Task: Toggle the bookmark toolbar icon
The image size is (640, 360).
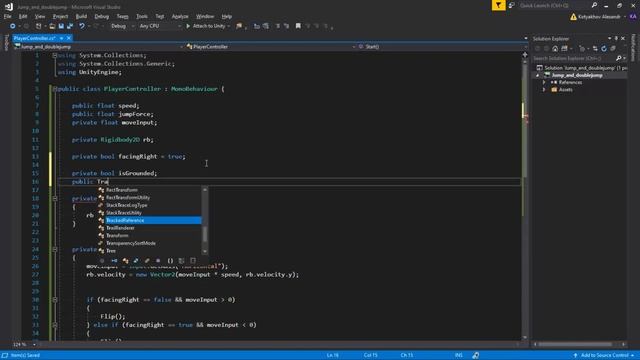Action: pyautogui.click(x=298, y=26)
